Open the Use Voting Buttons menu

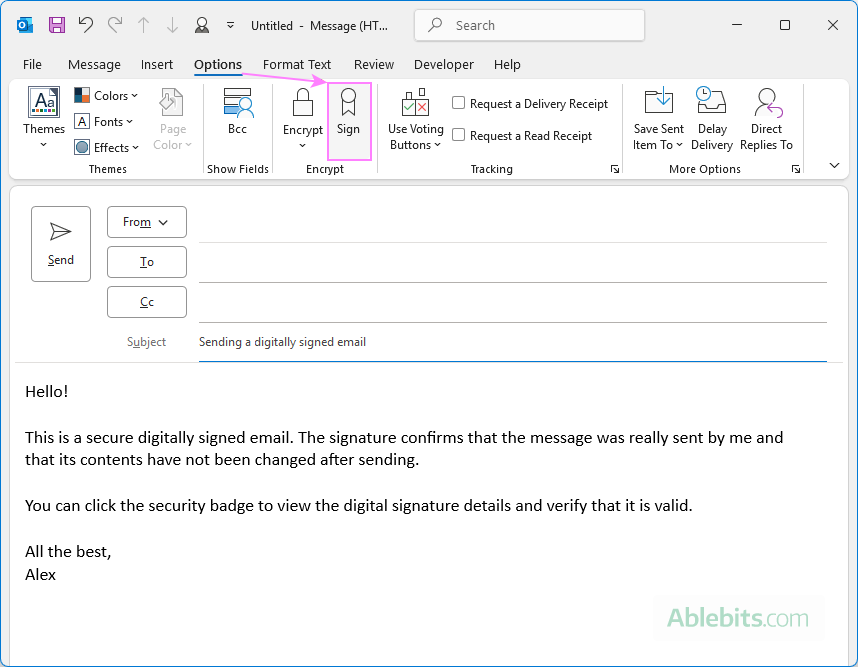[x=415, y=120]
